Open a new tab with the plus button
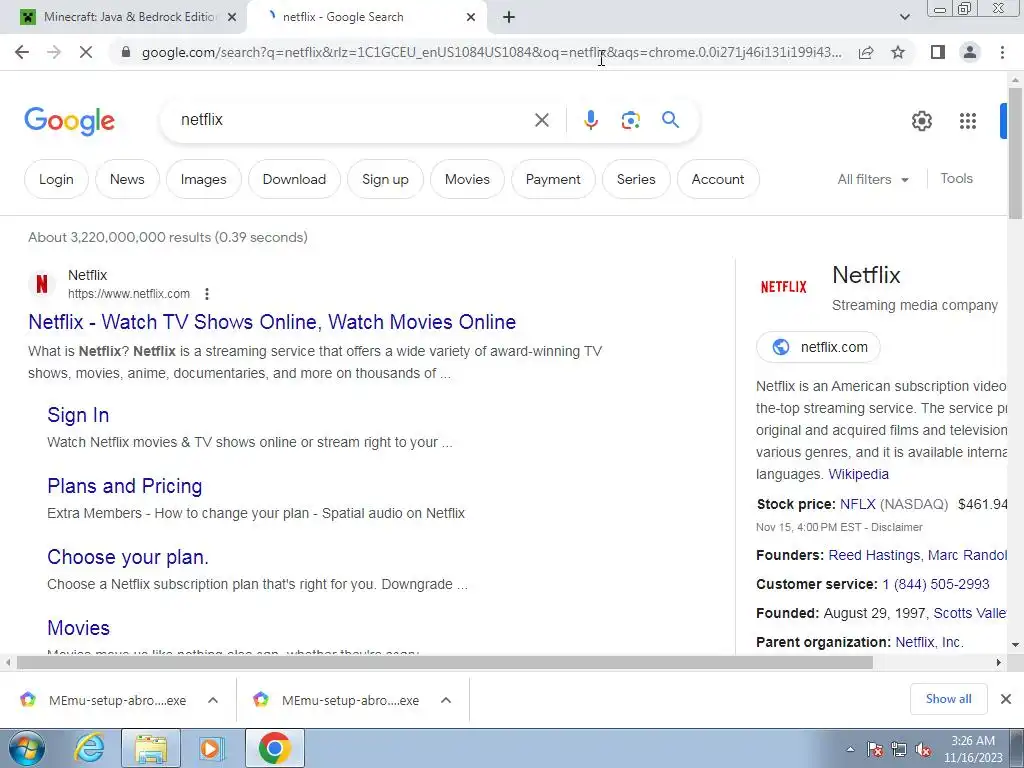The image size is (1024, 768). [x=509, y=17]
